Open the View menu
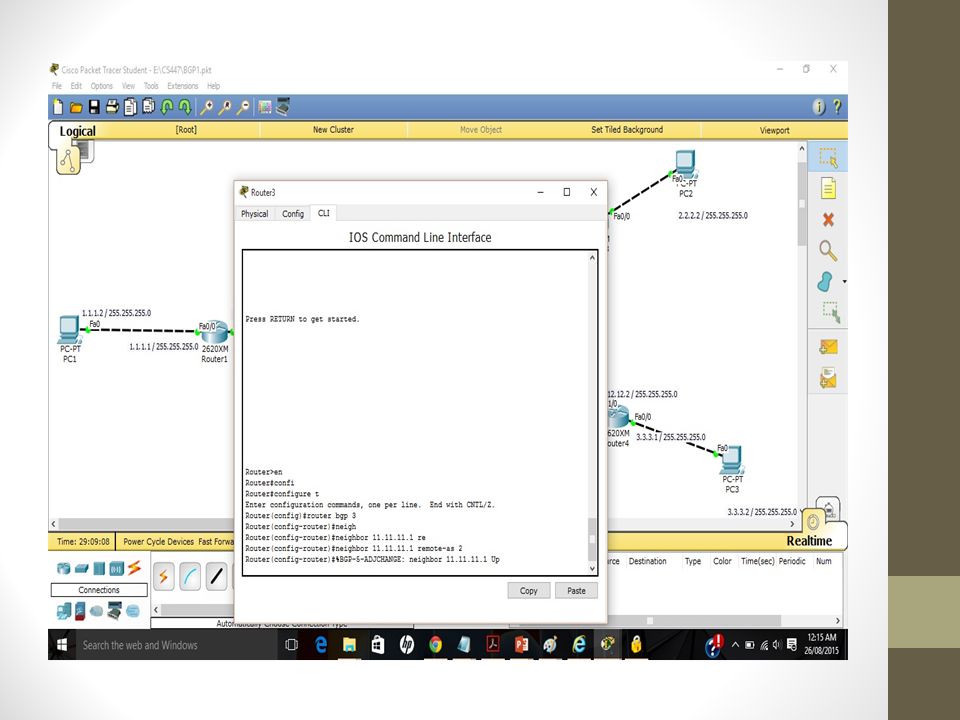960x720 pixels. tap(128, 86)
